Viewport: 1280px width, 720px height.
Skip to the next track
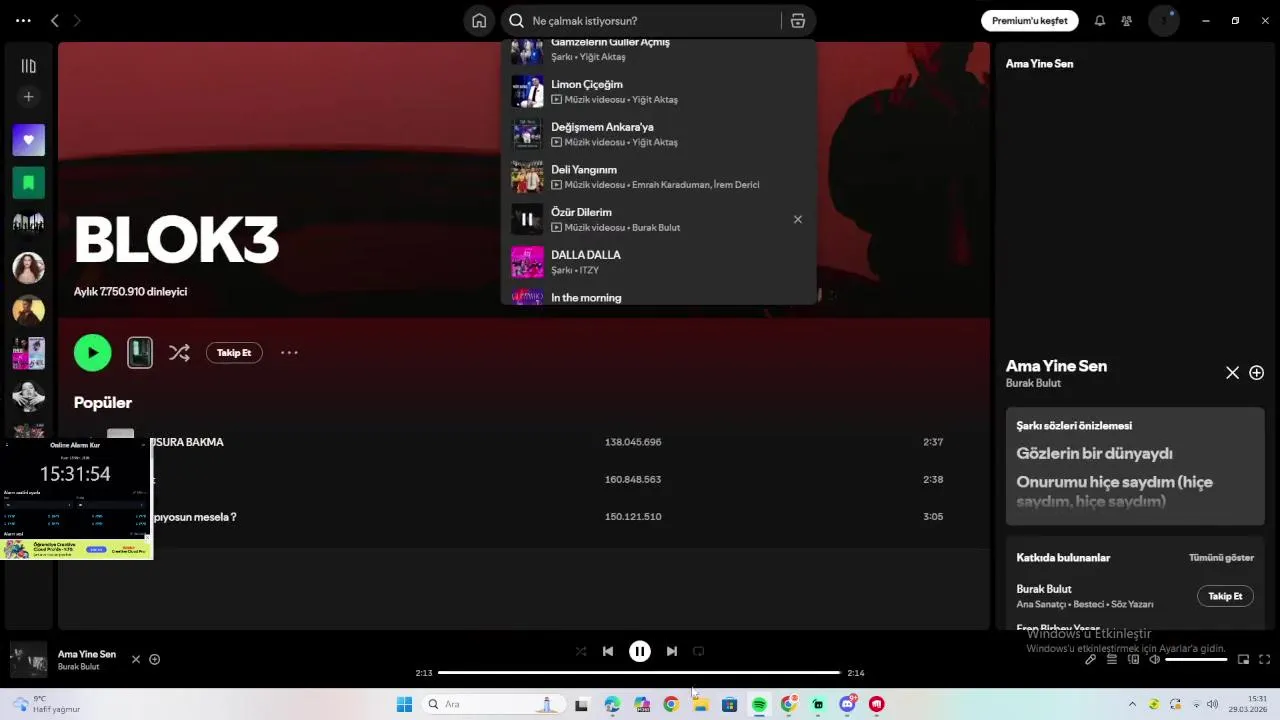(x=672, y=651)
